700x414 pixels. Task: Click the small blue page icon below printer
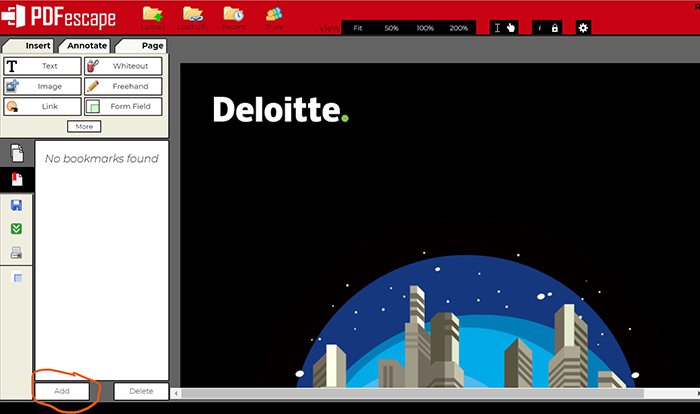click(17, 278)
